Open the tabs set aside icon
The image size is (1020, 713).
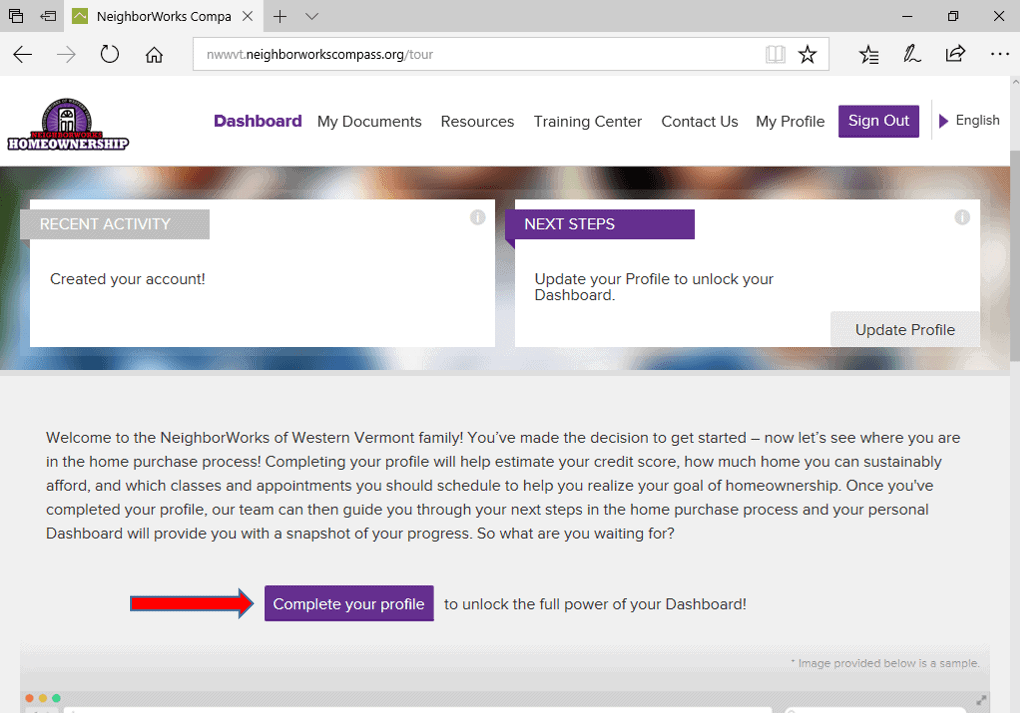click(x=16, y=16)
